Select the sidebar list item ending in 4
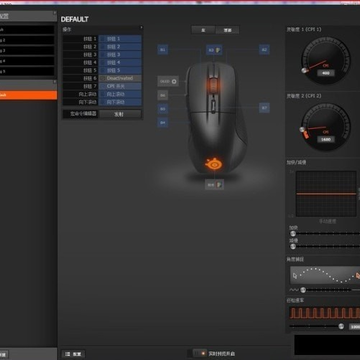Screen dimensions: 360x360 click(x=27, y=61)
